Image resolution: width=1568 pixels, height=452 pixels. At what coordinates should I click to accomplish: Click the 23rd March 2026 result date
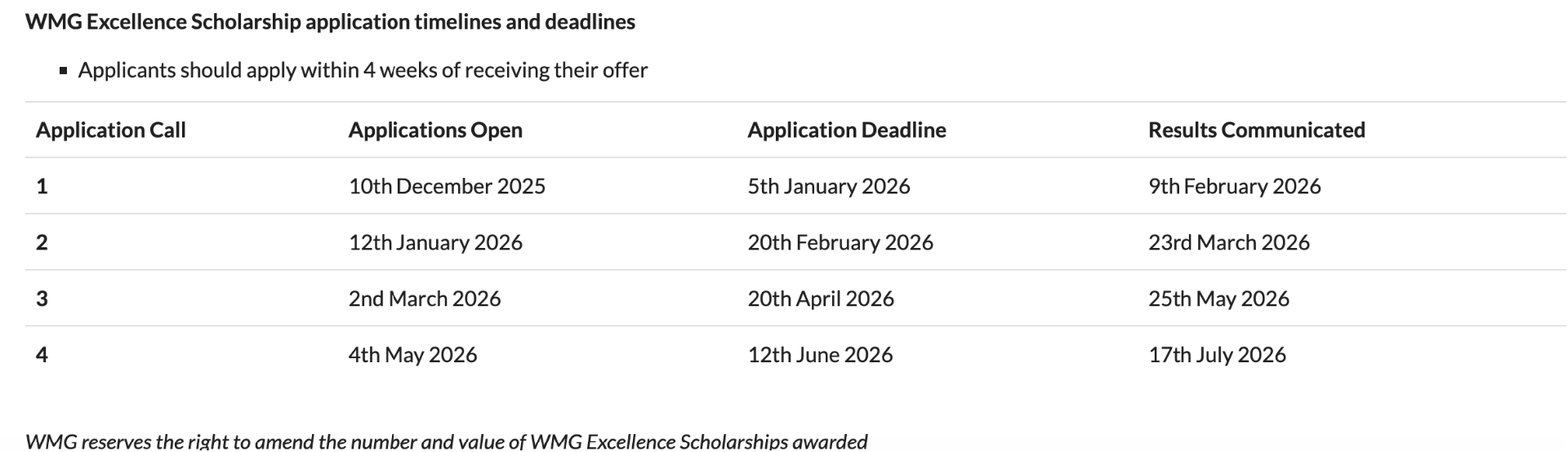point(1228,242)
